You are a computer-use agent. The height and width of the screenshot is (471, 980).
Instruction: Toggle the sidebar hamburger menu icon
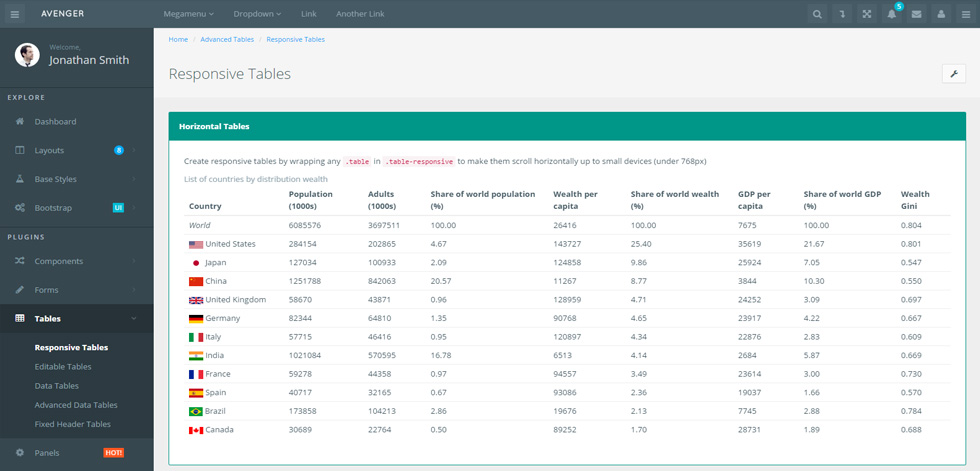tap(15, 14)
